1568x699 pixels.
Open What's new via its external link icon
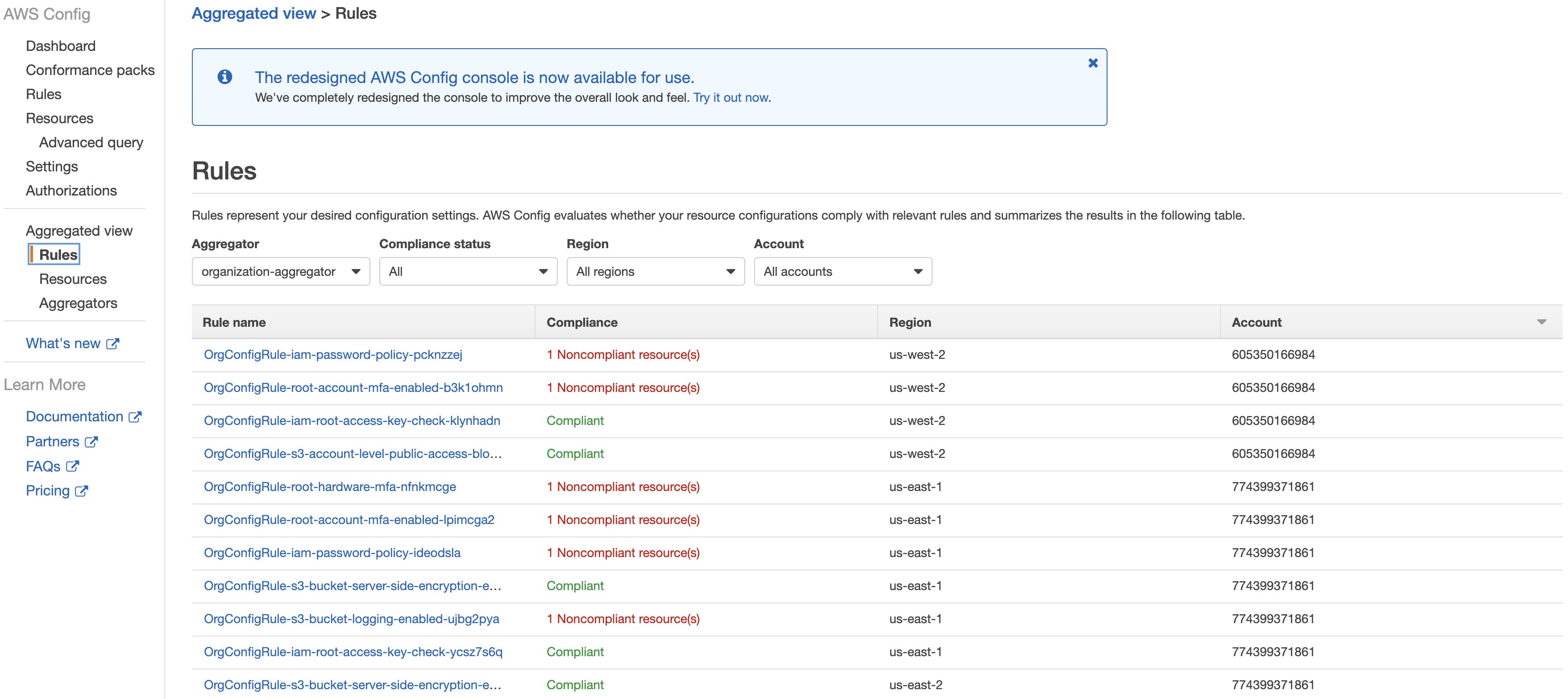113,343
